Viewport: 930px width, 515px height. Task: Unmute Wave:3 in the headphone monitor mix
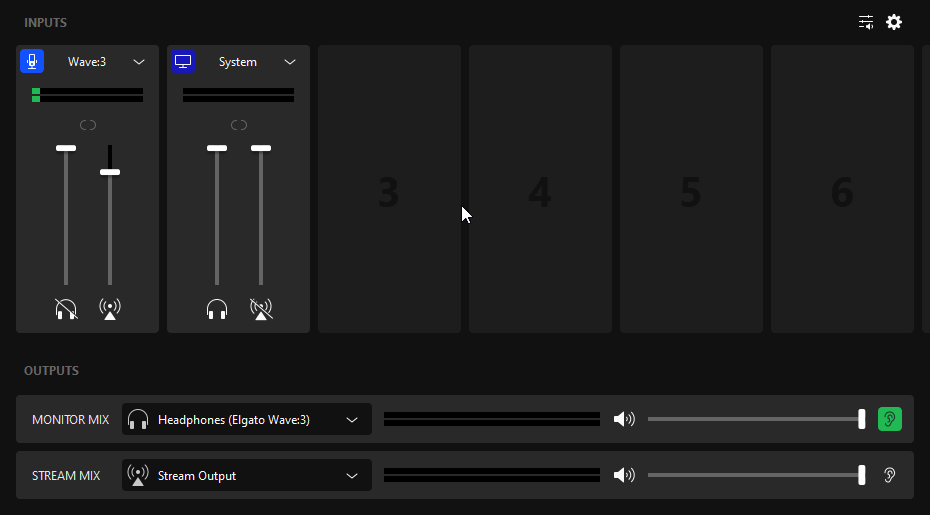(66, 309)
